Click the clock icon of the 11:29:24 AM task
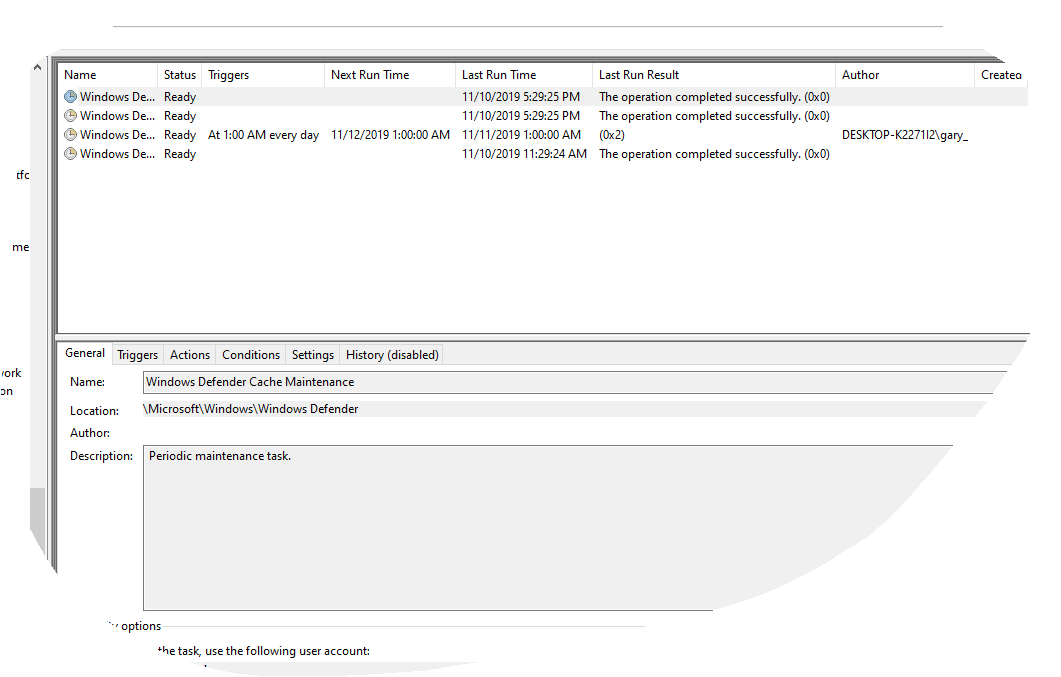The height and width of the screenshot is (677, 1061). (70, 154)
